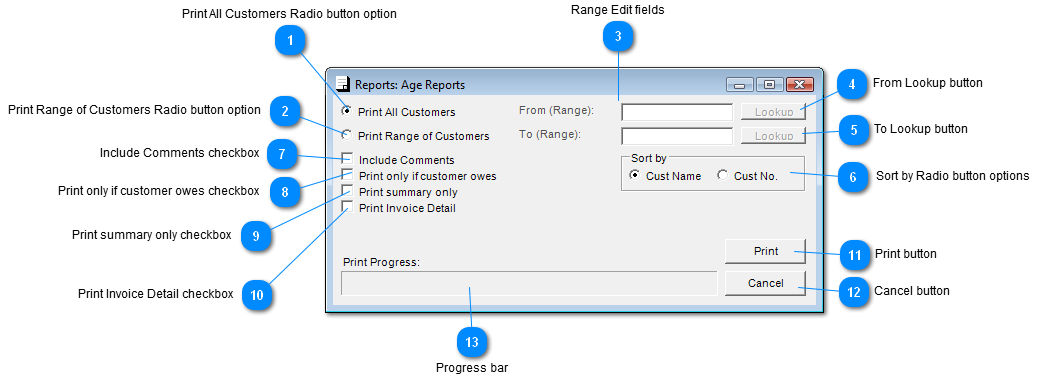Image resolution: width=1038 pixels, height=378 pixels.
Task: Maximize the Age Reports window
Action: tap(769, 85)
